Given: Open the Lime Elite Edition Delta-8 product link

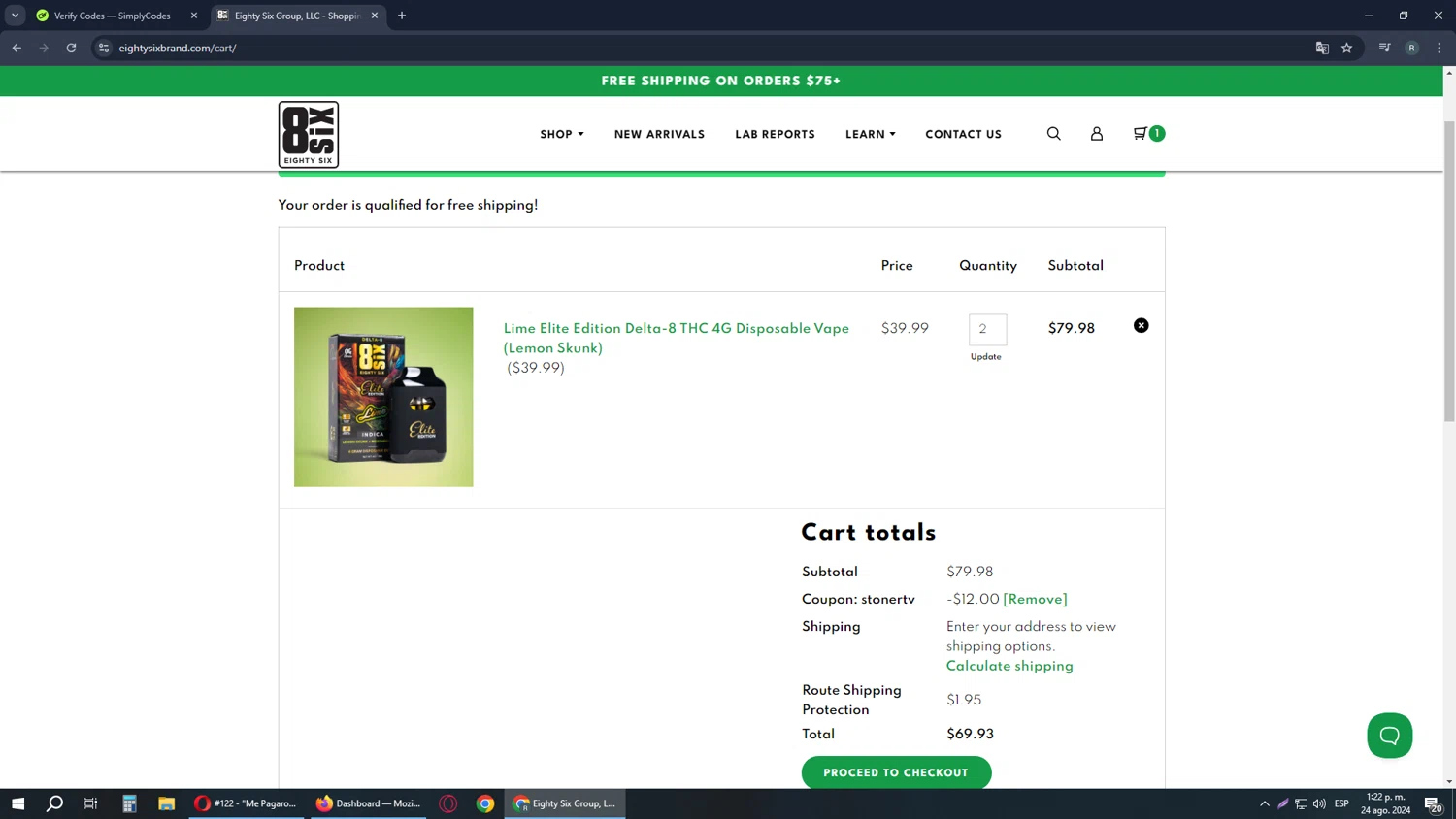Looking at the screenshot, I should click(677, 339).
